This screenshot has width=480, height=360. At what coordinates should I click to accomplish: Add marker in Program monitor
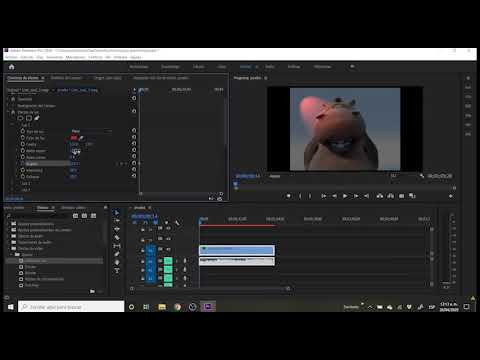pyautogui.click(x=288, y=196)
